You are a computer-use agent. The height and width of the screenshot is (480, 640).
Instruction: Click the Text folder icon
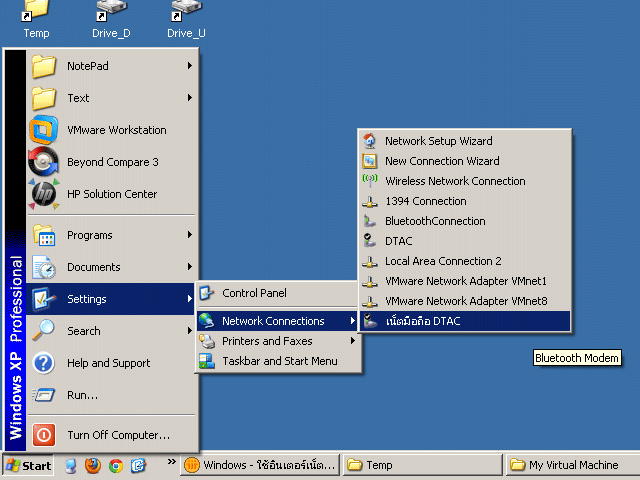click(44, 98)
